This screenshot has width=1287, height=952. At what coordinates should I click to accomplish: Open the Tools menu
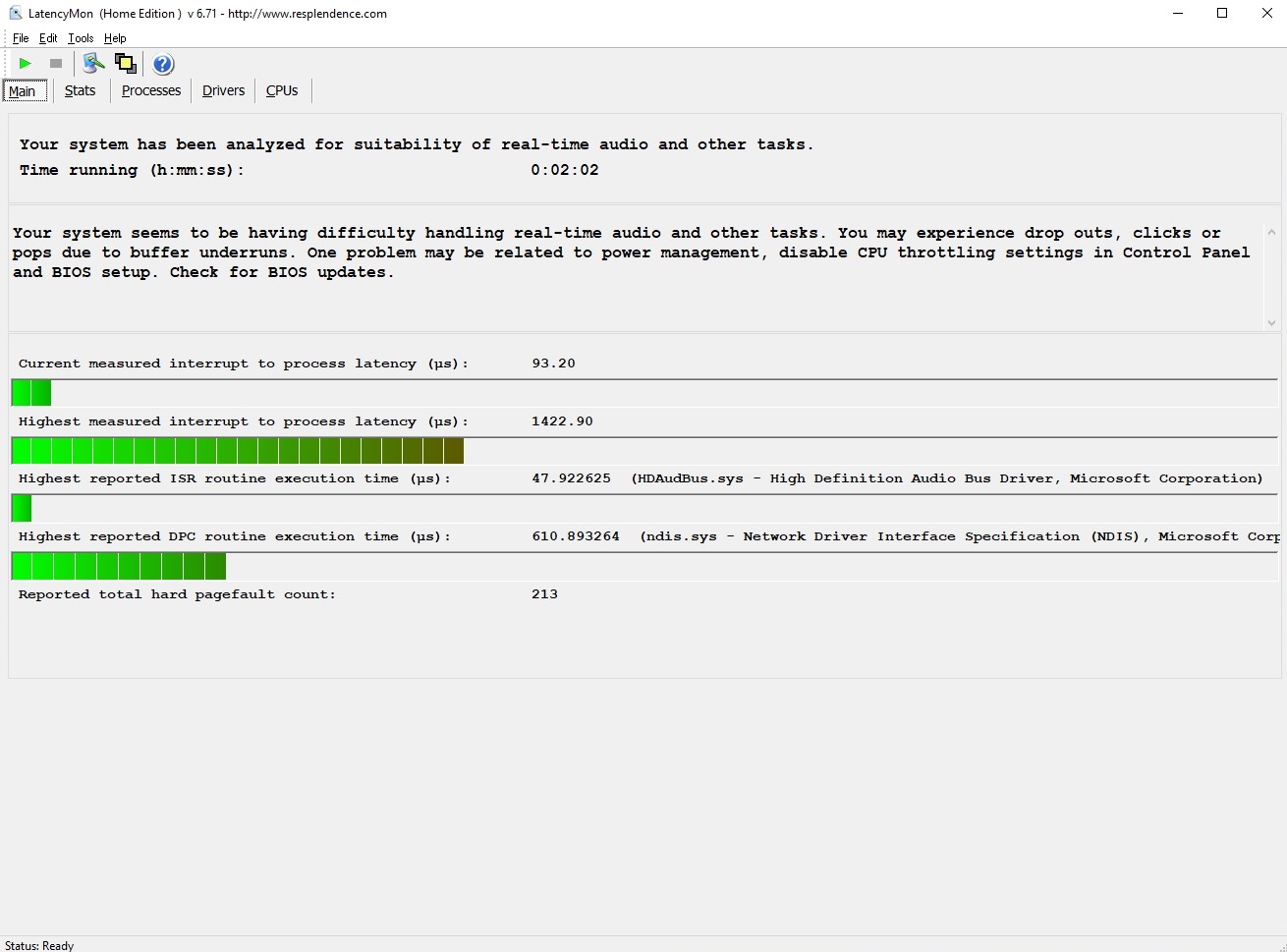coord(81,38)
